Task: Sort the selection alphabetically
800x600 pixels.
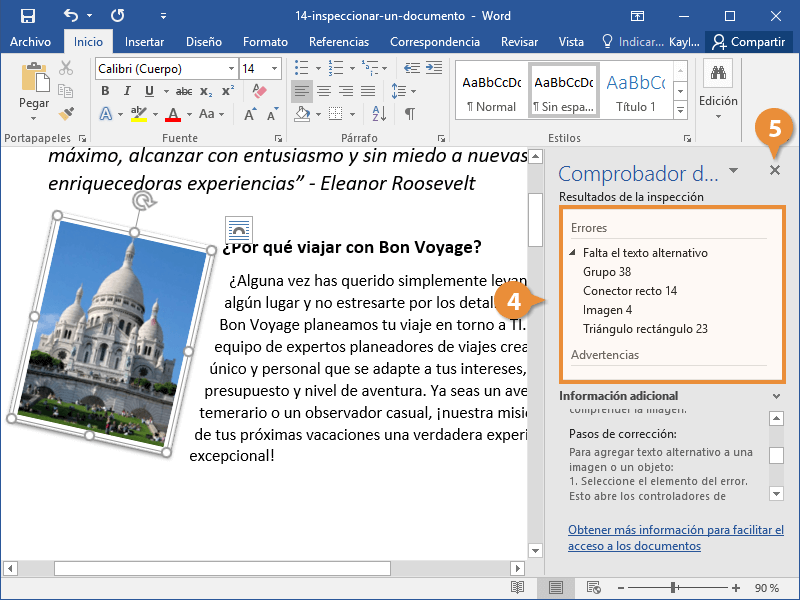Action: click(380, 114)
